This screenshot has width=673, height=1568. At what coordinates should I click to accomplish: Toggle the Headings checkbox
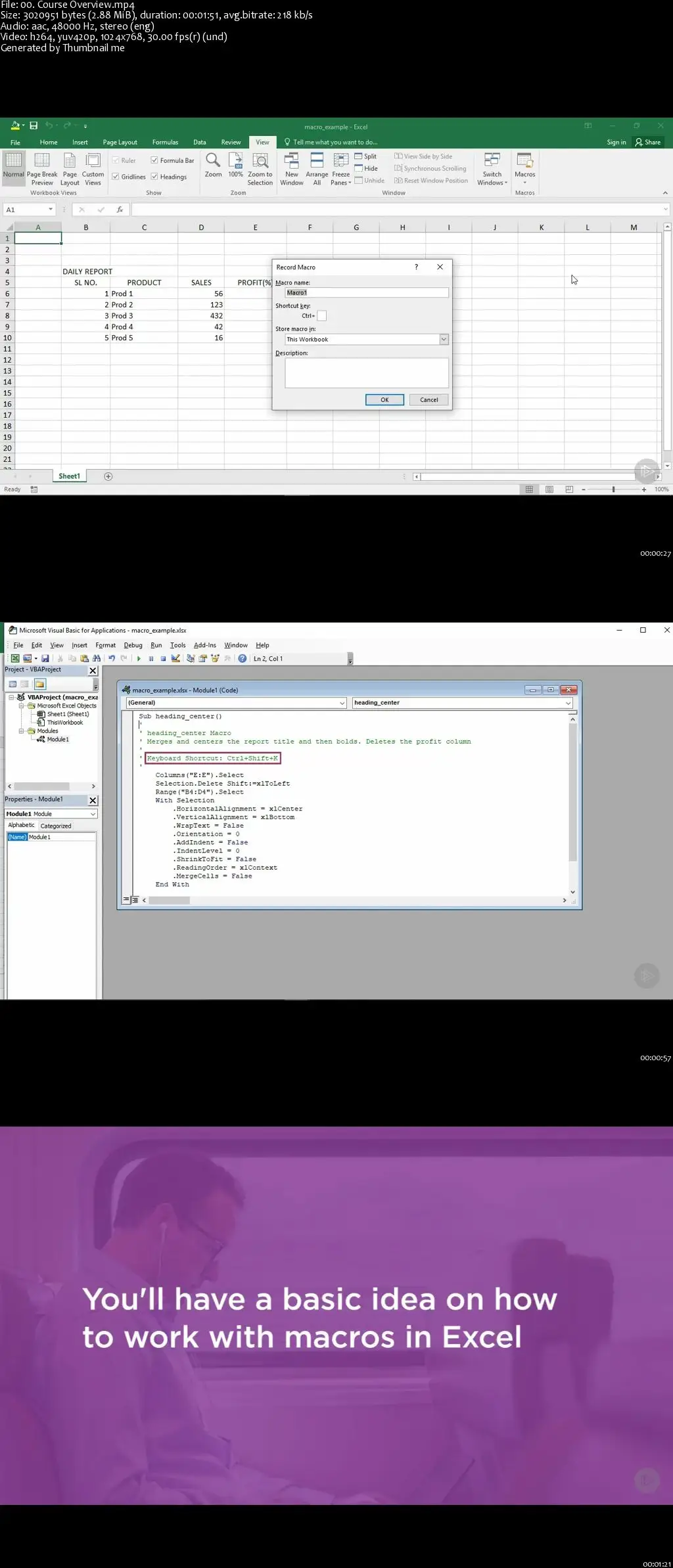(154, 177)
